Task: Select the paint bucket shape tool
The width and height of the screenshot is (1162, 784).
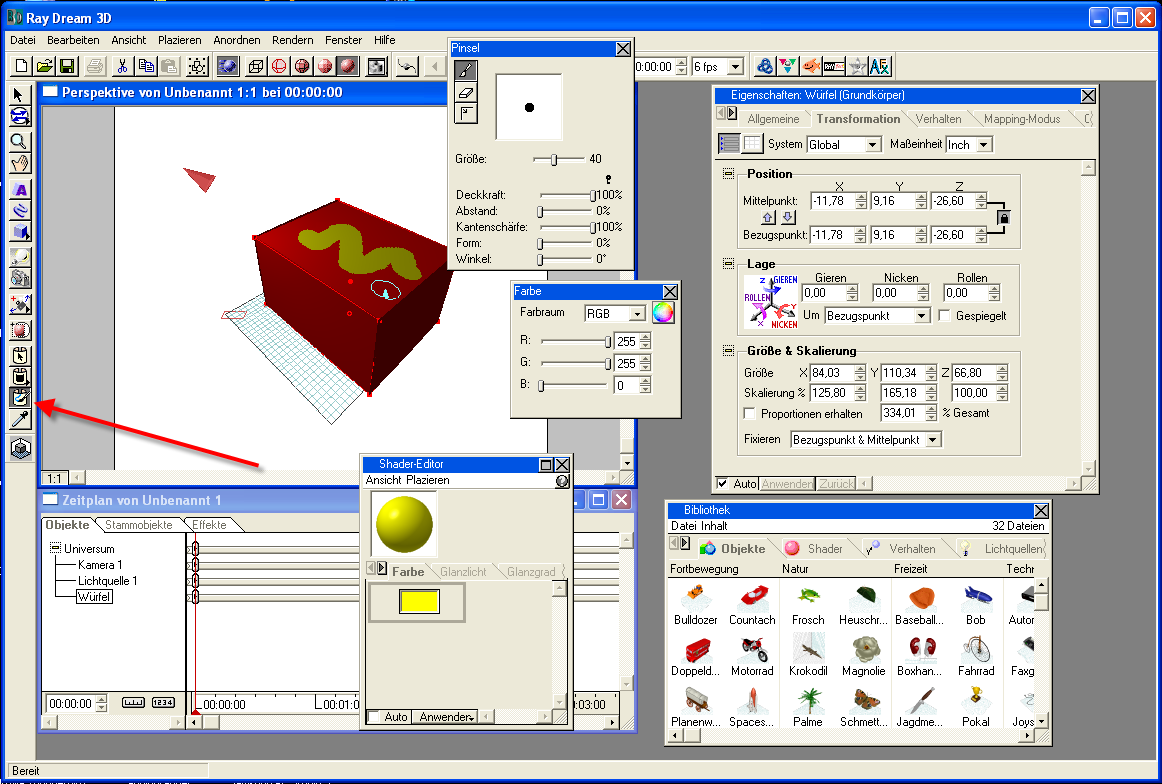Action: [x=20, y=376]
